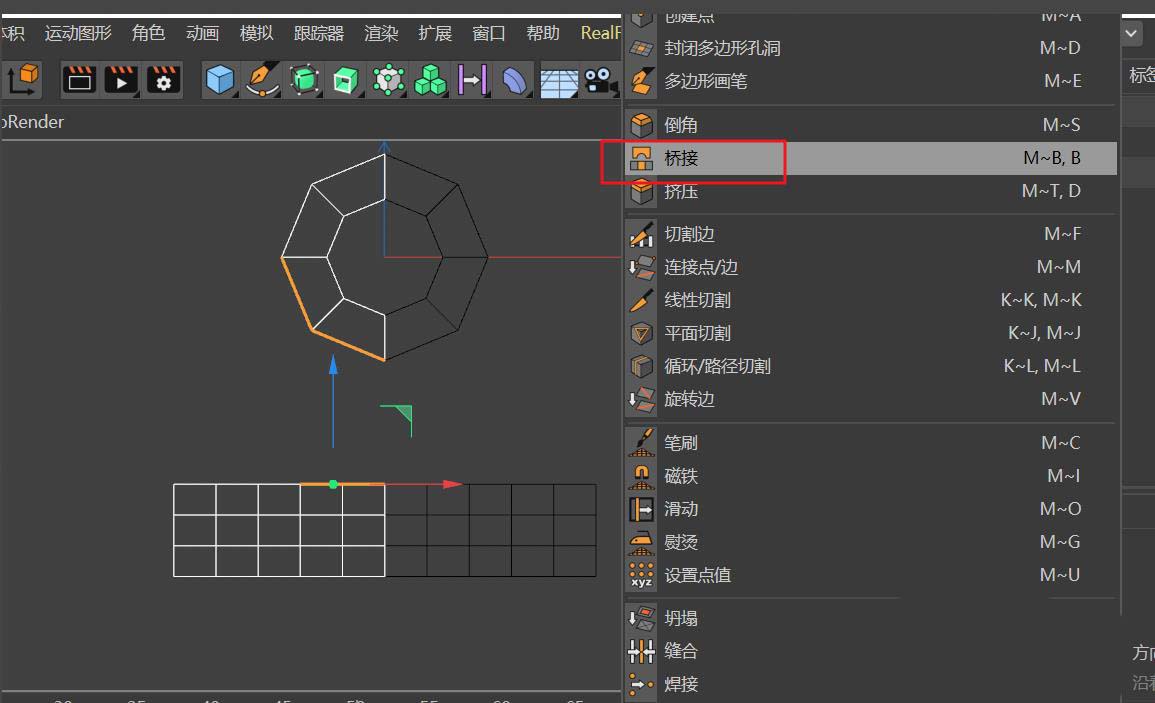The width and height of the screenshot is (1155, 703).
Task: Select the blue Cube primitive icon
Action: 219,80
